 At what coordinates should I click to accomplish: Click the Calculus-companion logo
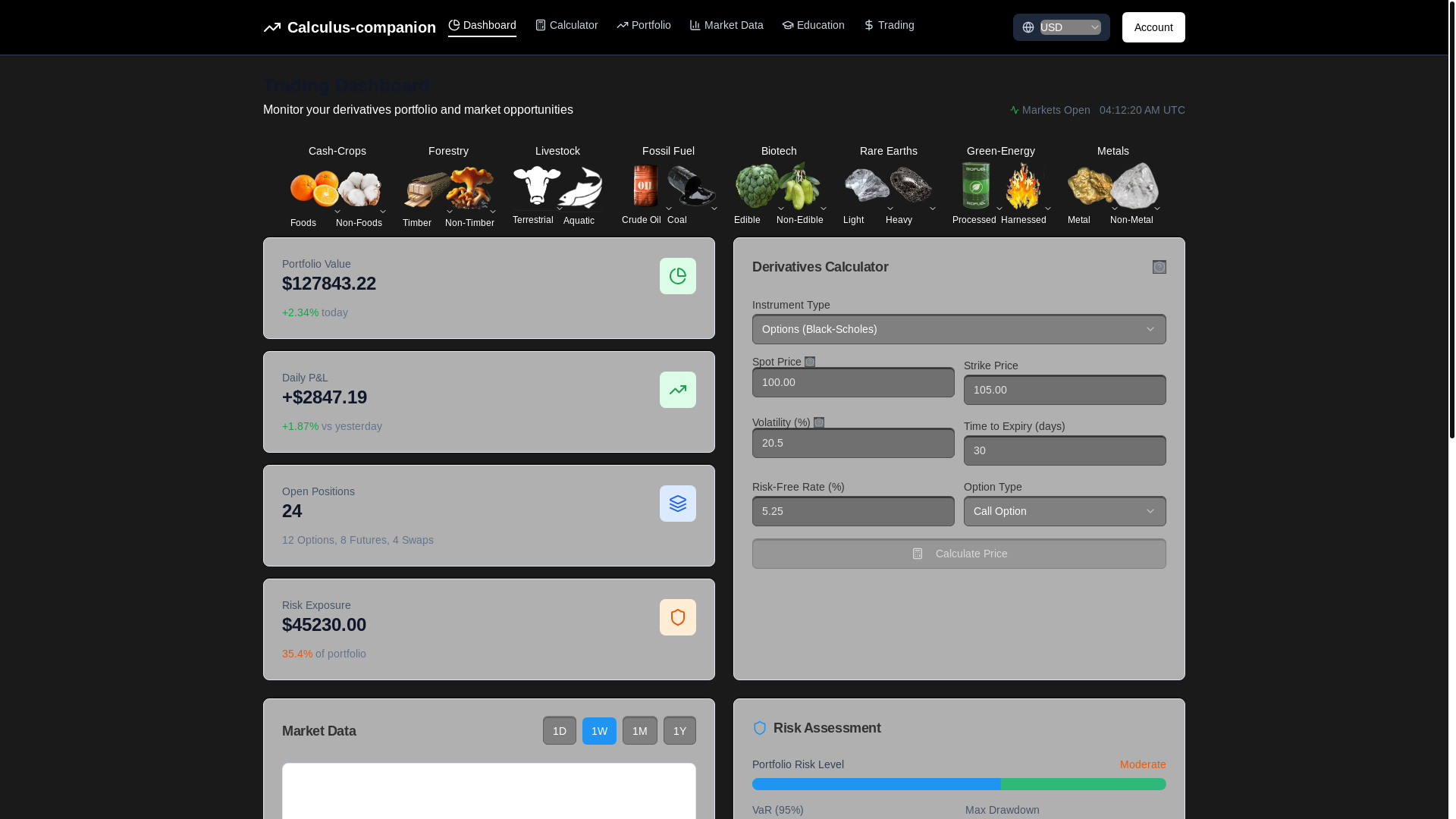(350, 27)
